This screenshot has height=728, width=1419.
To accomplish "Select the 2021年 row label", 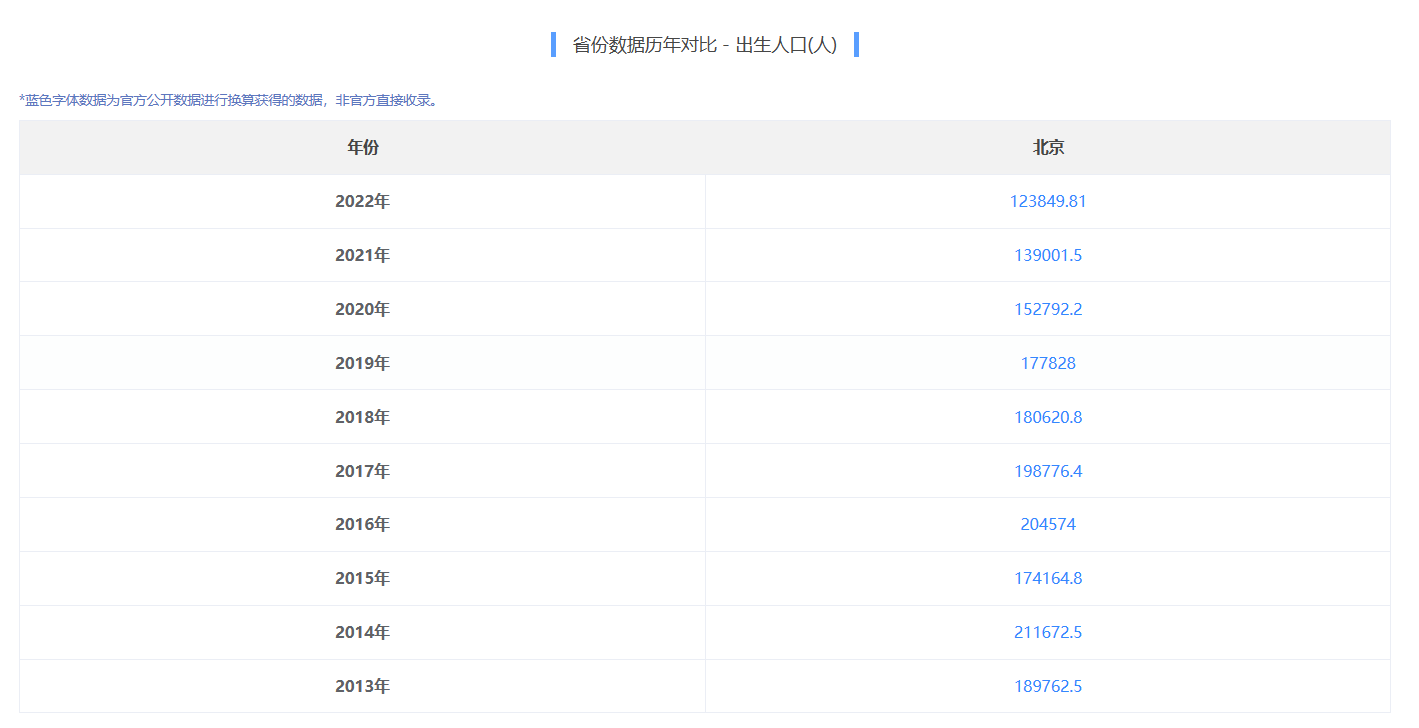I will [x=363, y=255].
